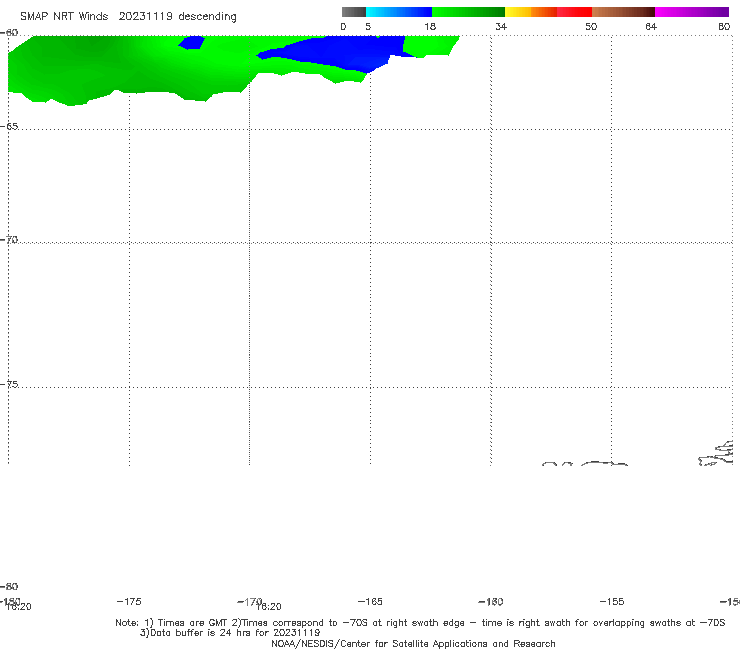Click the 16:20 swath time beside -170
The image size is (740, 650).
[x=269, y=607]
